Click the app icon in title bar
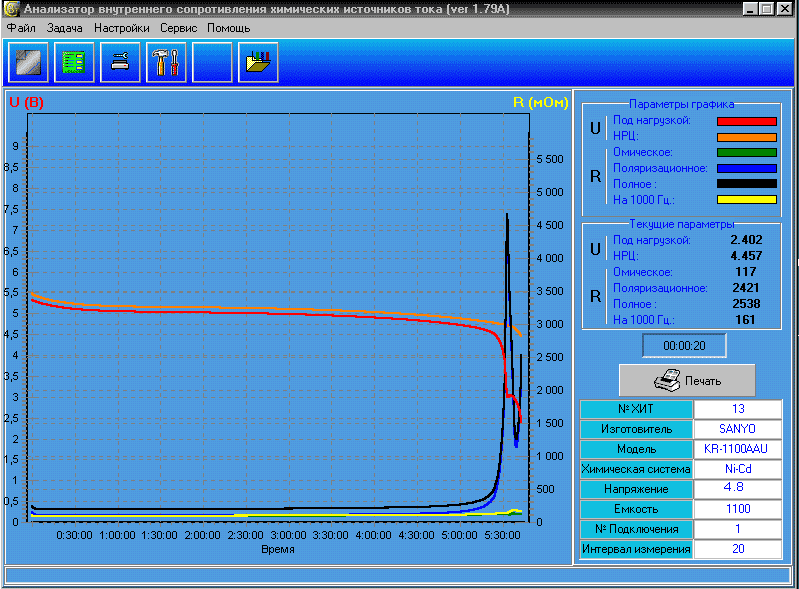Image resolution: width=799 pixels, height=589 pixels. 11,9
